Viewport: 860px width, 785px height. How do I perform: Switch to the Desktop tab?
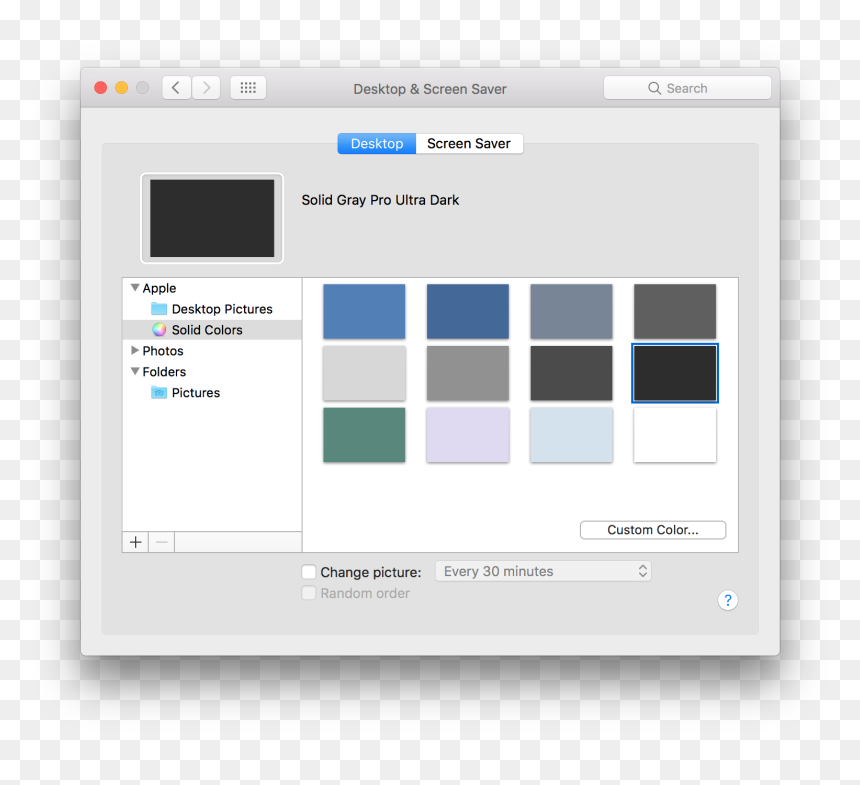[377, 144]
